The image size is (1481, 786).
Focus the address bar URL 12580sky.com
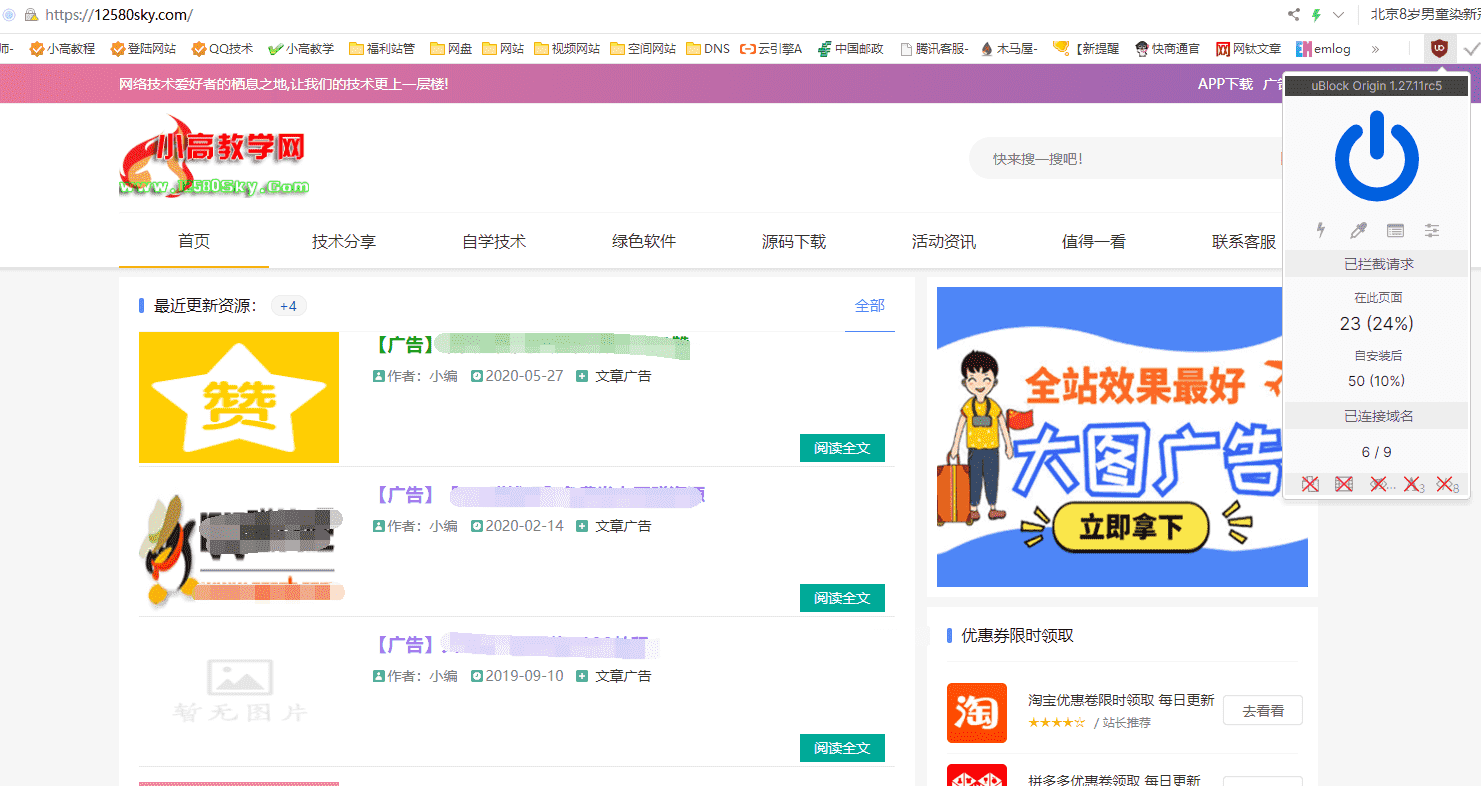[x=119, y=15]
